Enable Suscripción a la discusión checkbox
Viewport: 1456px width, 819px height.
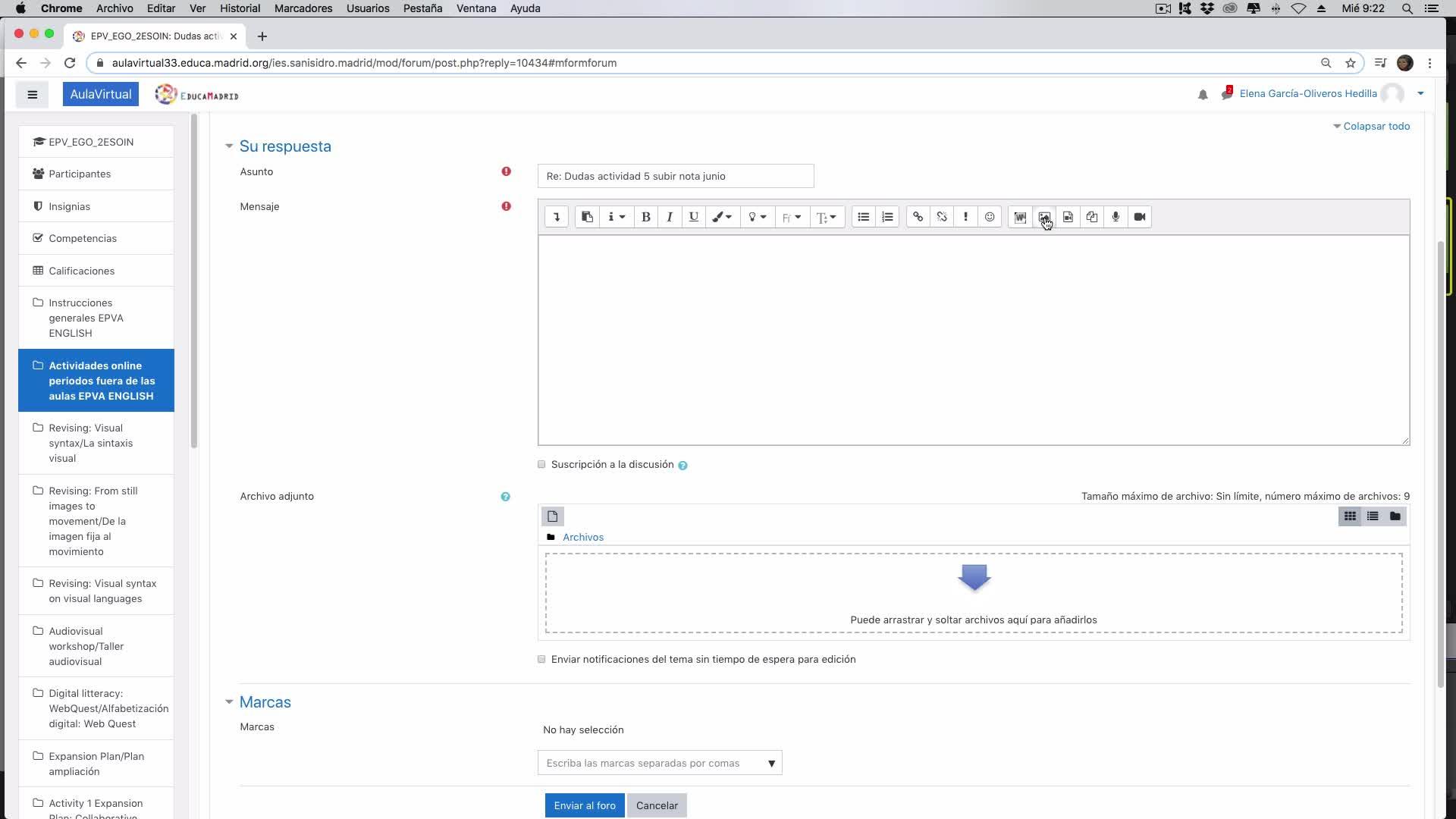(541, 464)
